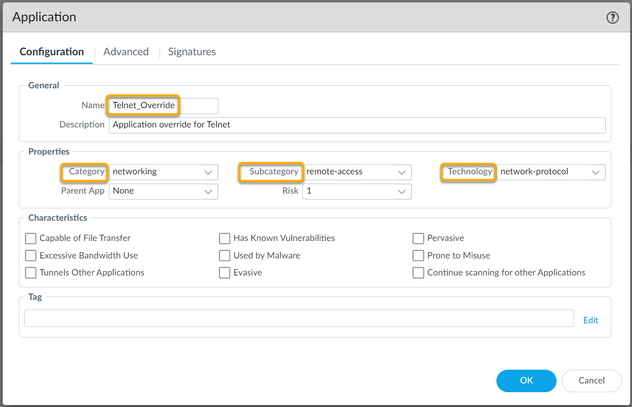The width and height of the screenshot is (632, 407).
Task: Select the Configuration tab
Action: (52, 52)
